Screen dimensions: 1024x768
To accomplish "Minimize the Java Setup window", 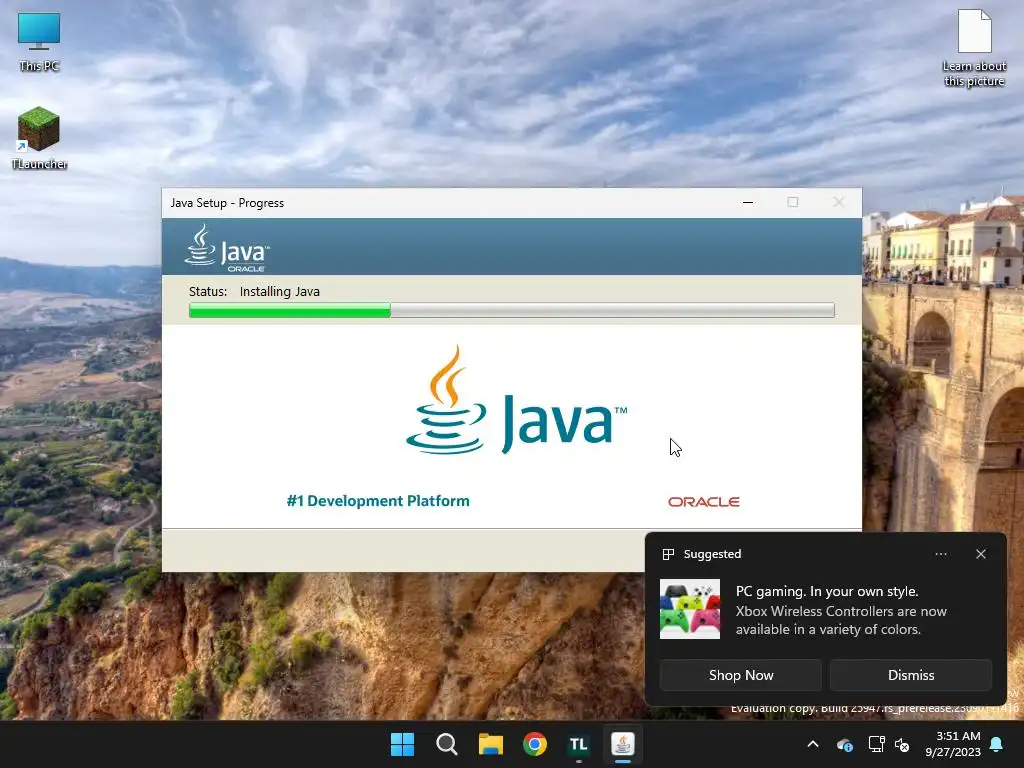I will (x=748, y=202).
